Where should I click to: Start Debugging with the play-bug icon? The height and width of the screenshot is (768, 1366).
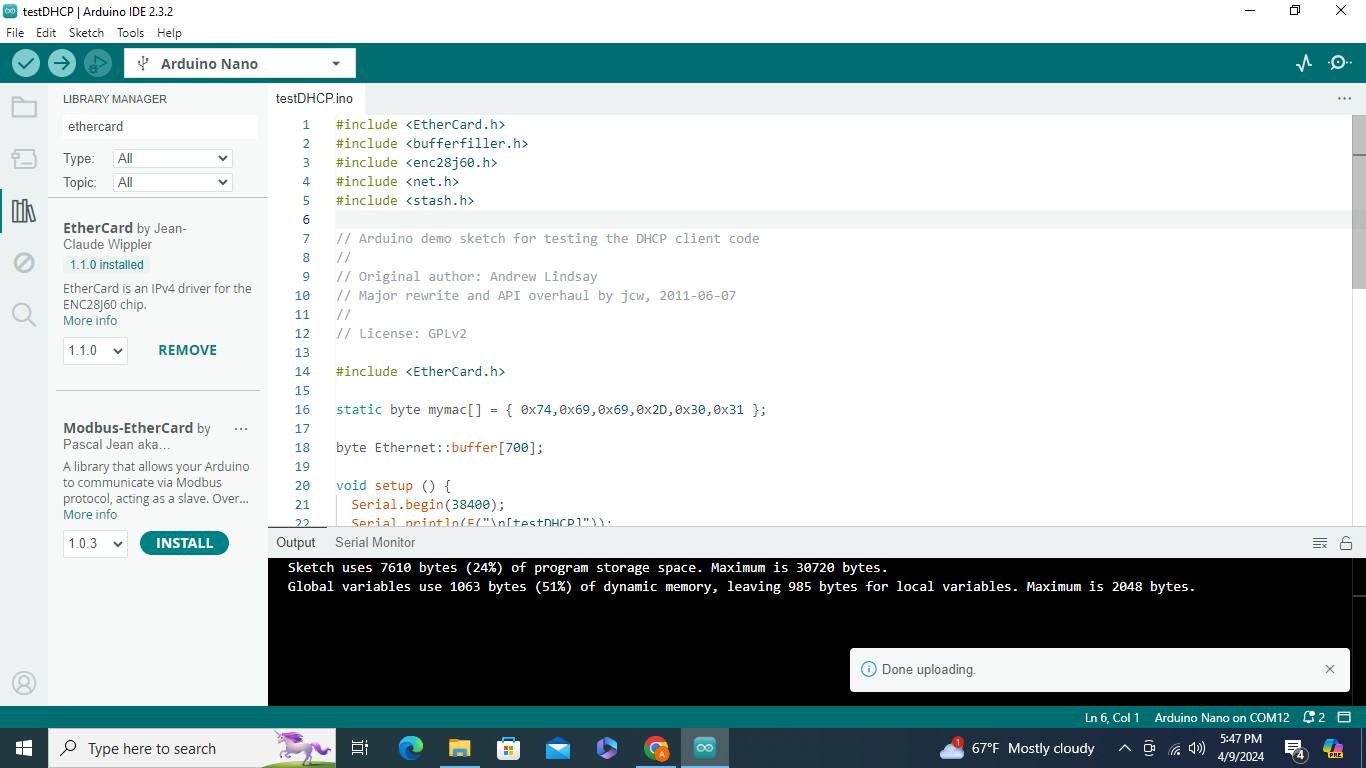[97, 63]
